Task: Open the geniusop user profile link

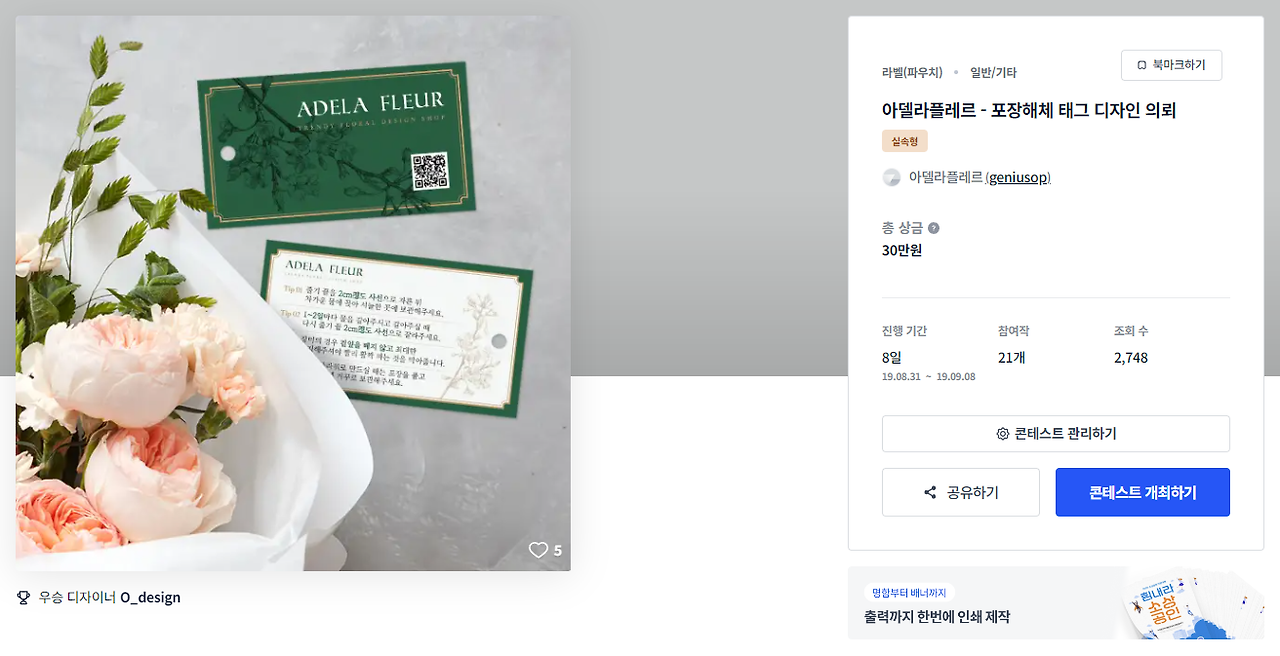Action: [1018, 177]
